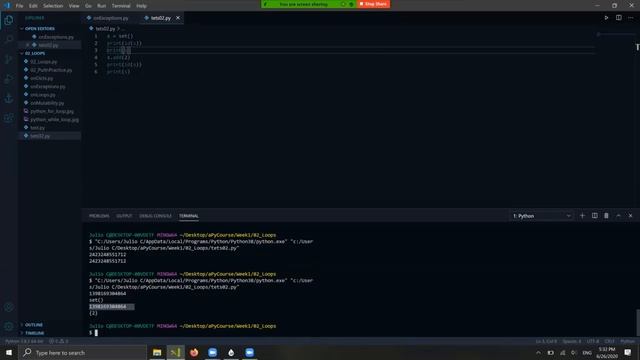Open the Terminal menu
640x360 pixels.
point(121,6)
